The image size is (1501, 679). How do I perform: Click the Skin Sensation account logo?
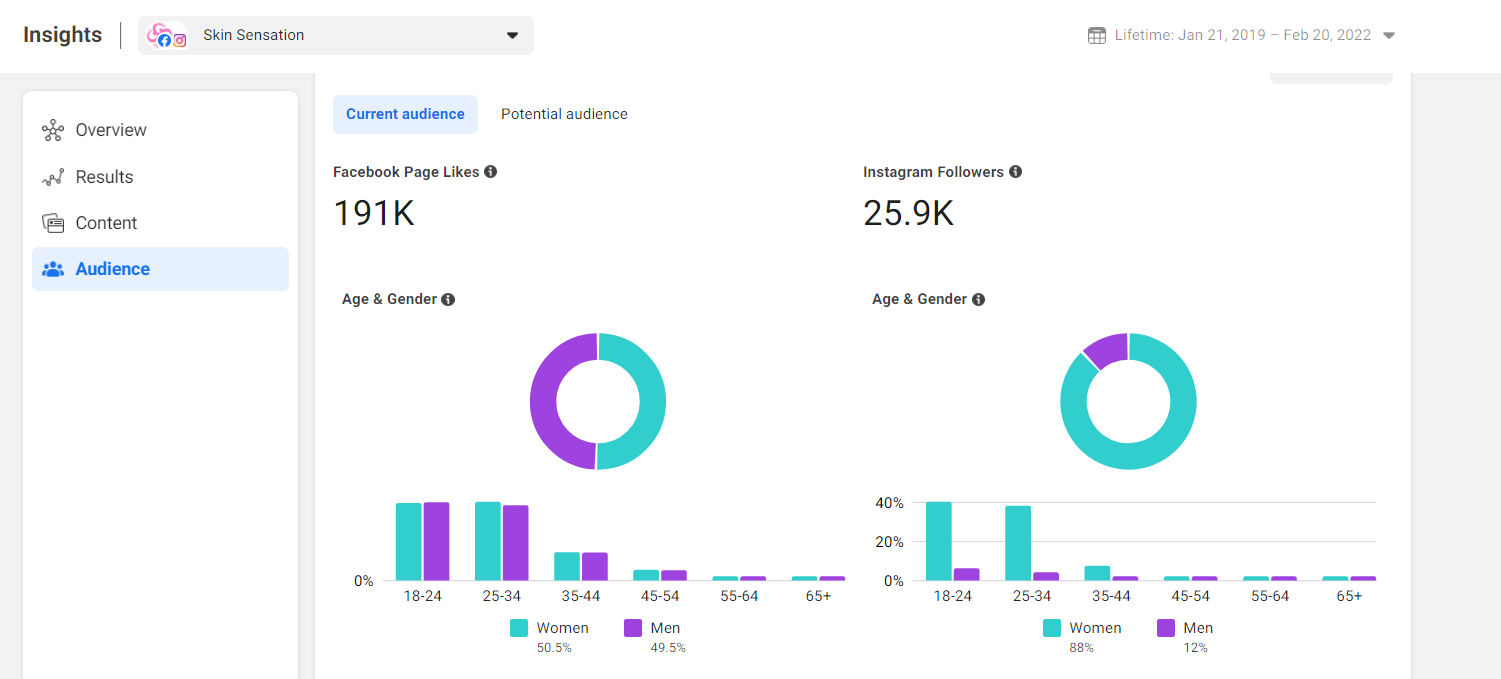(167, 36)
